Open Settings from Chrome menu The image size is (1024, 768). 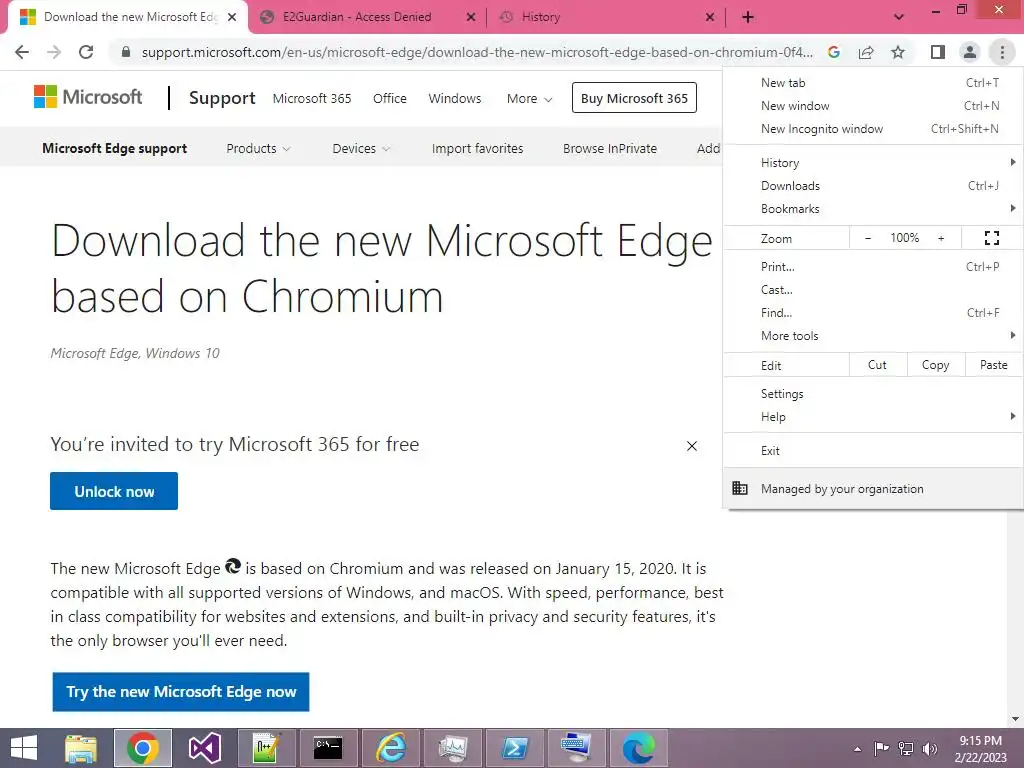click(x=873, y=394)
